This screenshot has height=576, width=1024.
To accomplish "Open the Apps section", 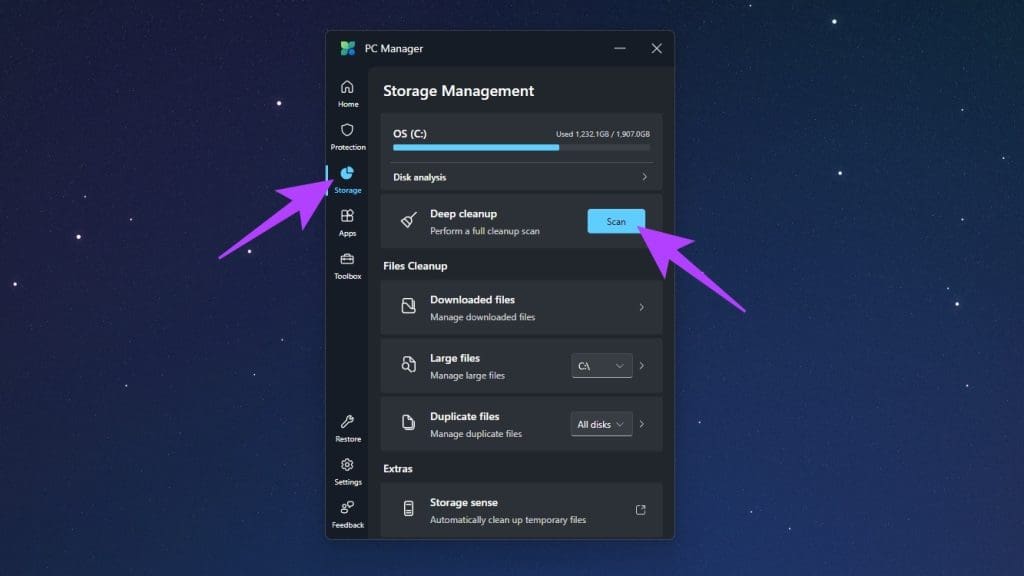I will coord(347,223).
